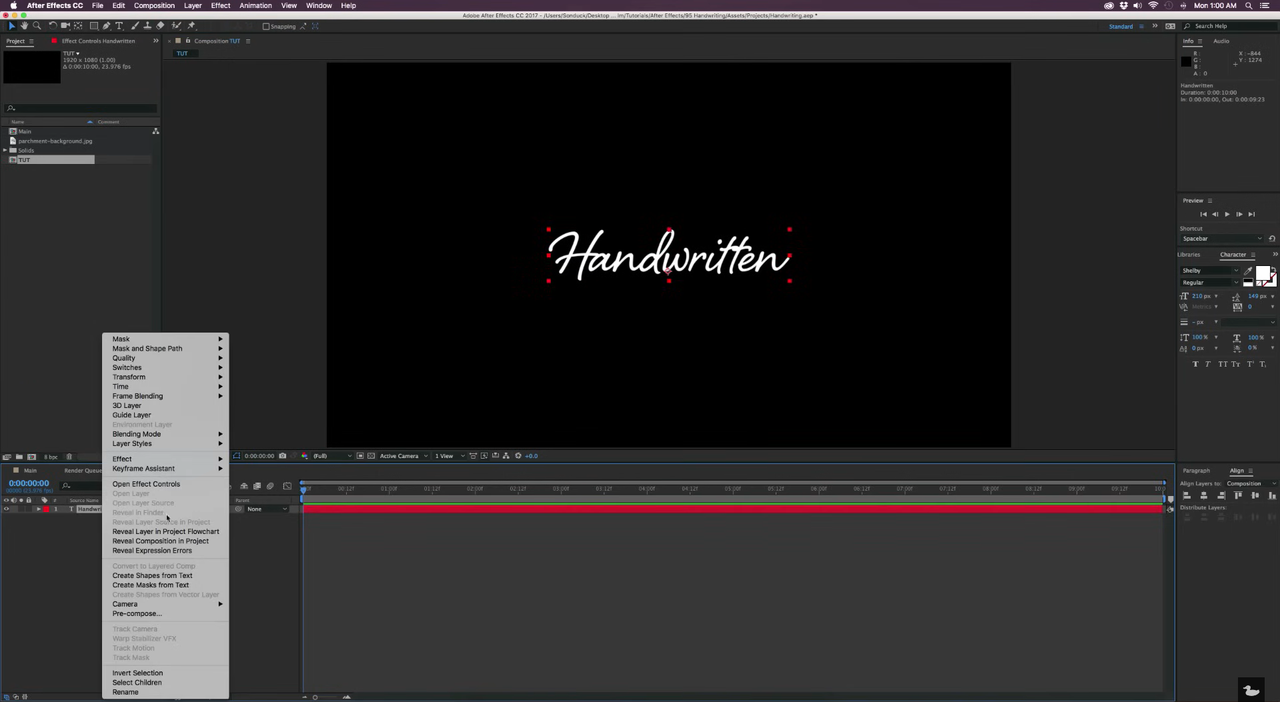
Task: Select the Brush tool
Action: tap(135, 26)
